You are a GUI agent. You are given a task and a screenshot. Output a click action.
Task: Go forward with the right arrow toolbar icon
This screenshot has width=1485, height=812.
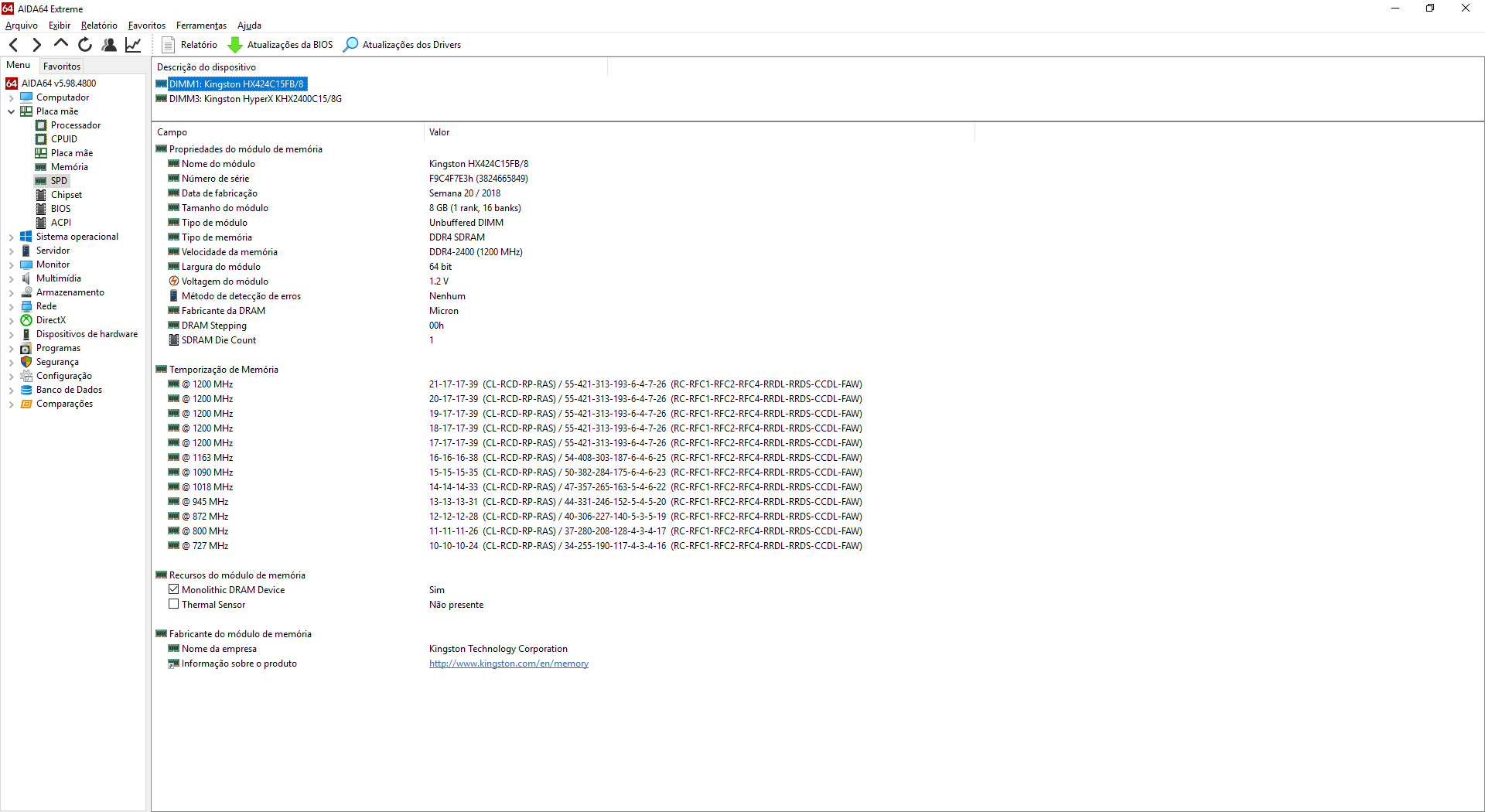pyautogui.click(x=36, y=45)
